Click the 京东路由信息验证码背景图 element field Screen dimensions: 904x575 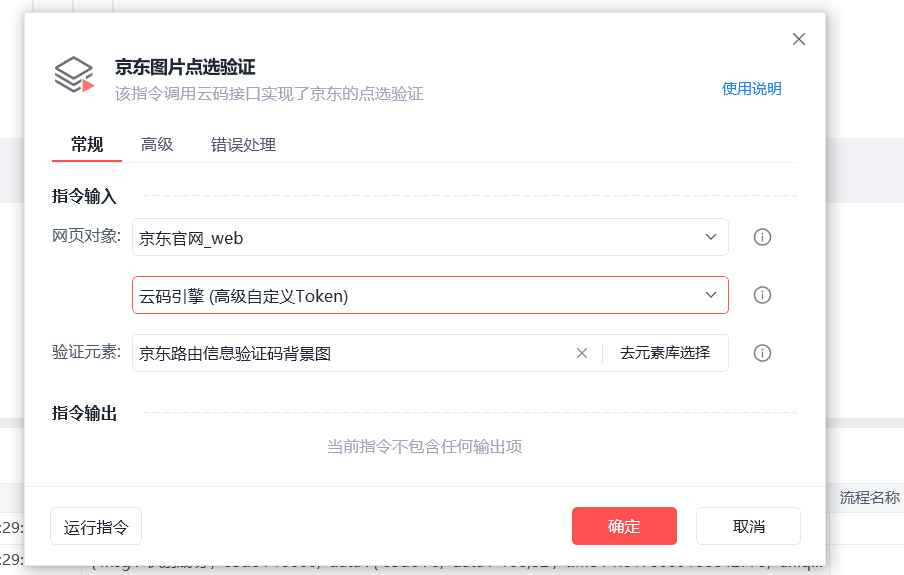pyautogui.click(x=352, y=353)
